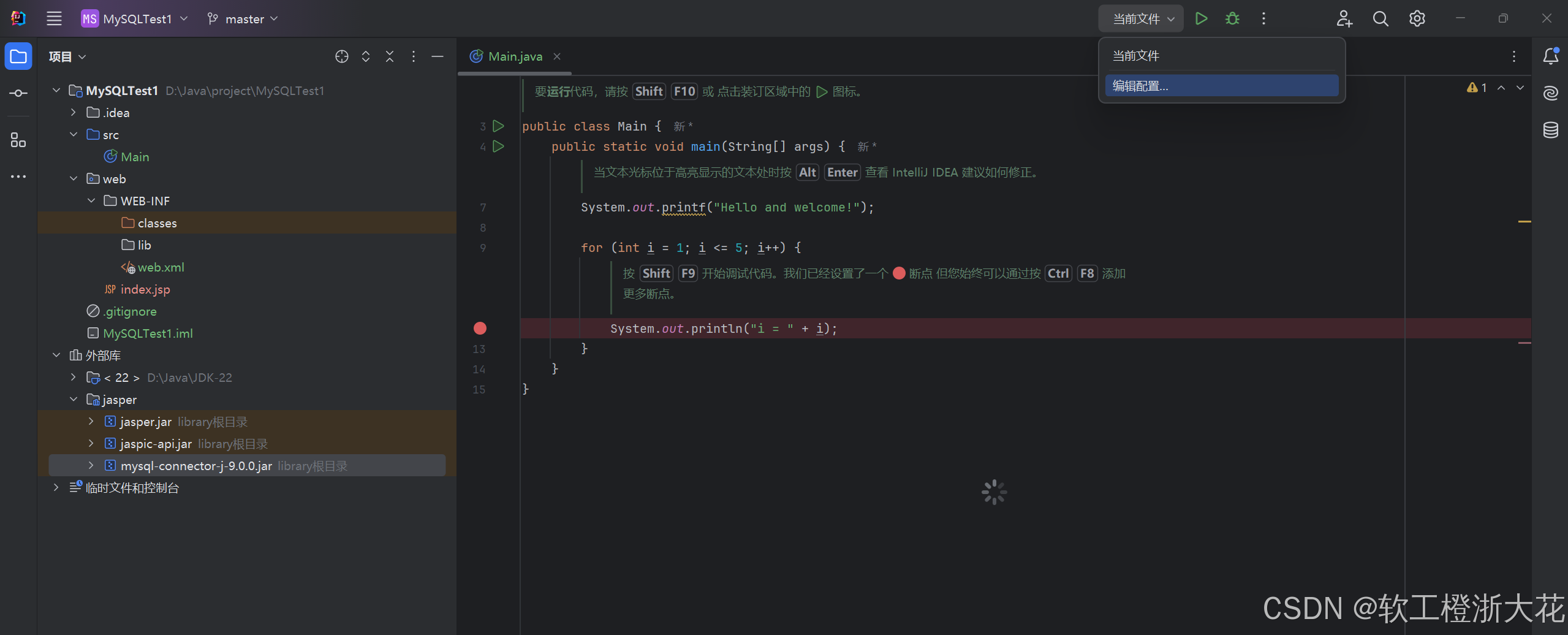Toggle the red breakpoint in the gutter
The height and width of the screenshot is (635, 1568).
click(480, 329)
